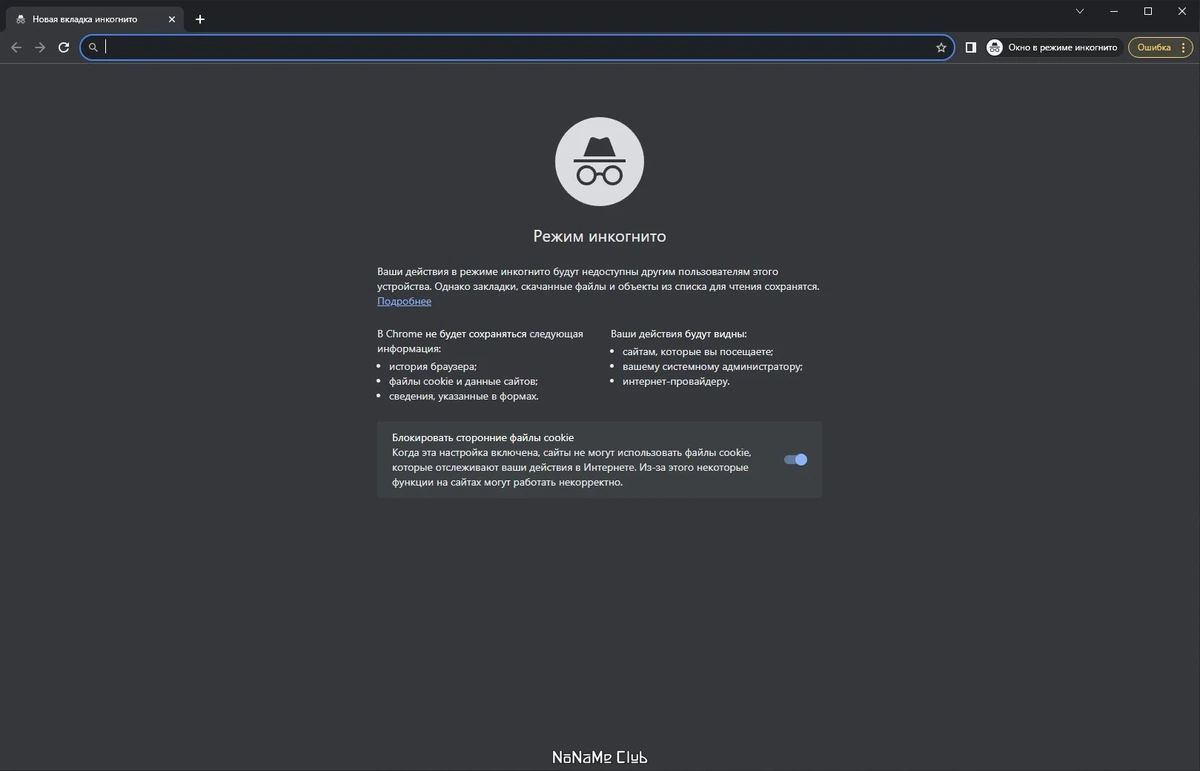Close the Новая вкладка инкогнито tab

click(x=171, y=19)
